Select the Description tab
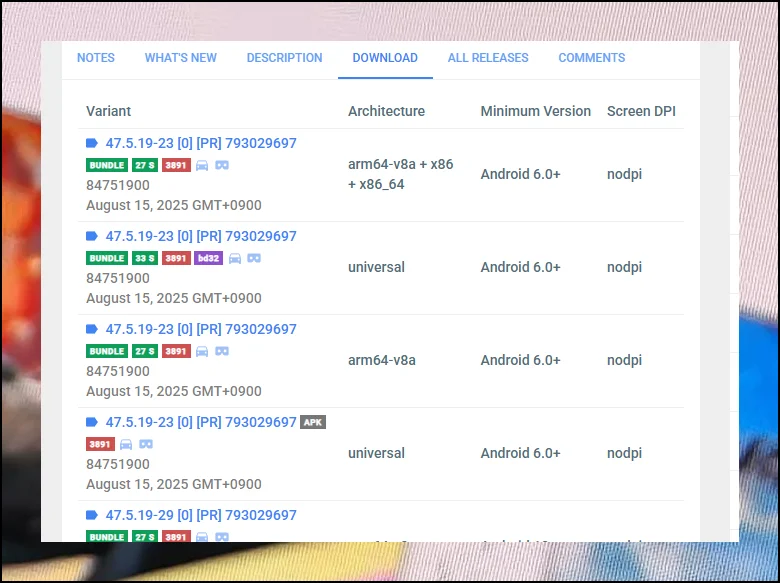Image resolution: width=780 pixels, height=583 pixels. [285, 58]
